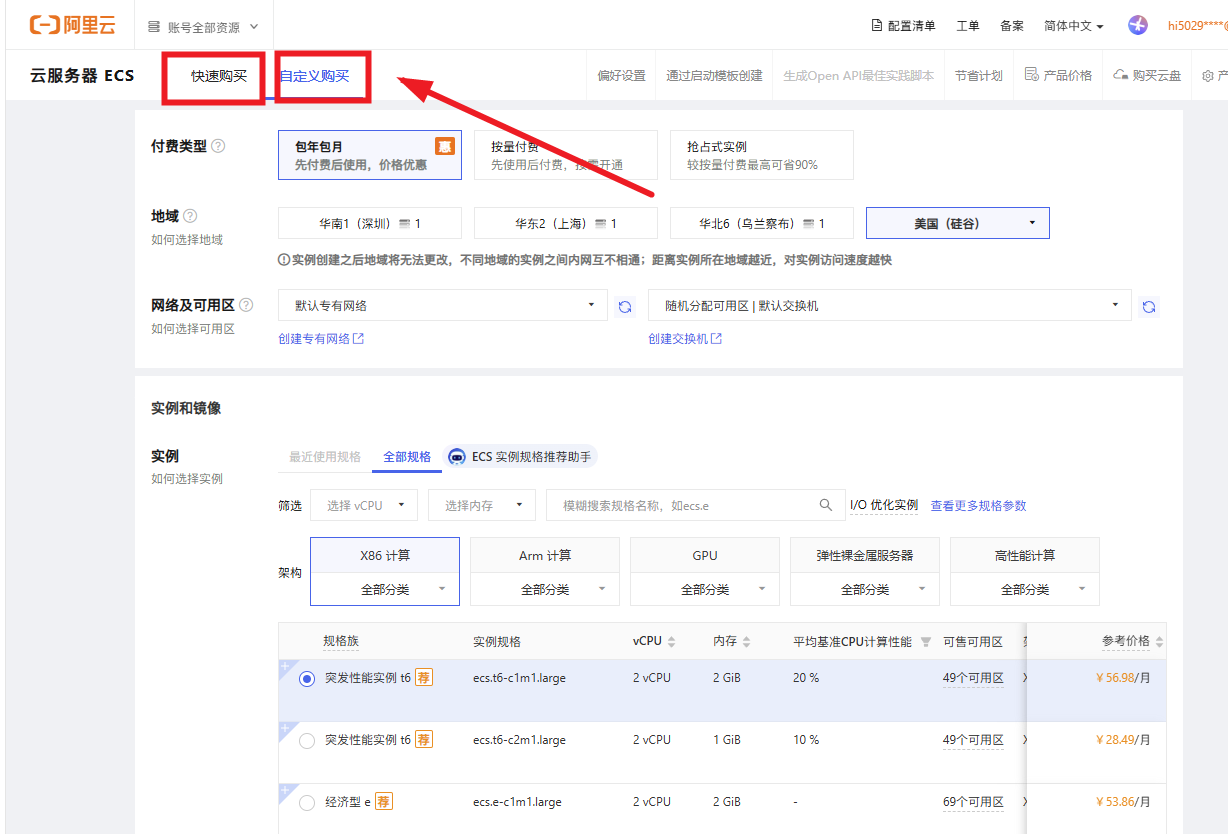Click the user avatar icon in header
The image size is (1228, 834).
tap(1137, 26)
